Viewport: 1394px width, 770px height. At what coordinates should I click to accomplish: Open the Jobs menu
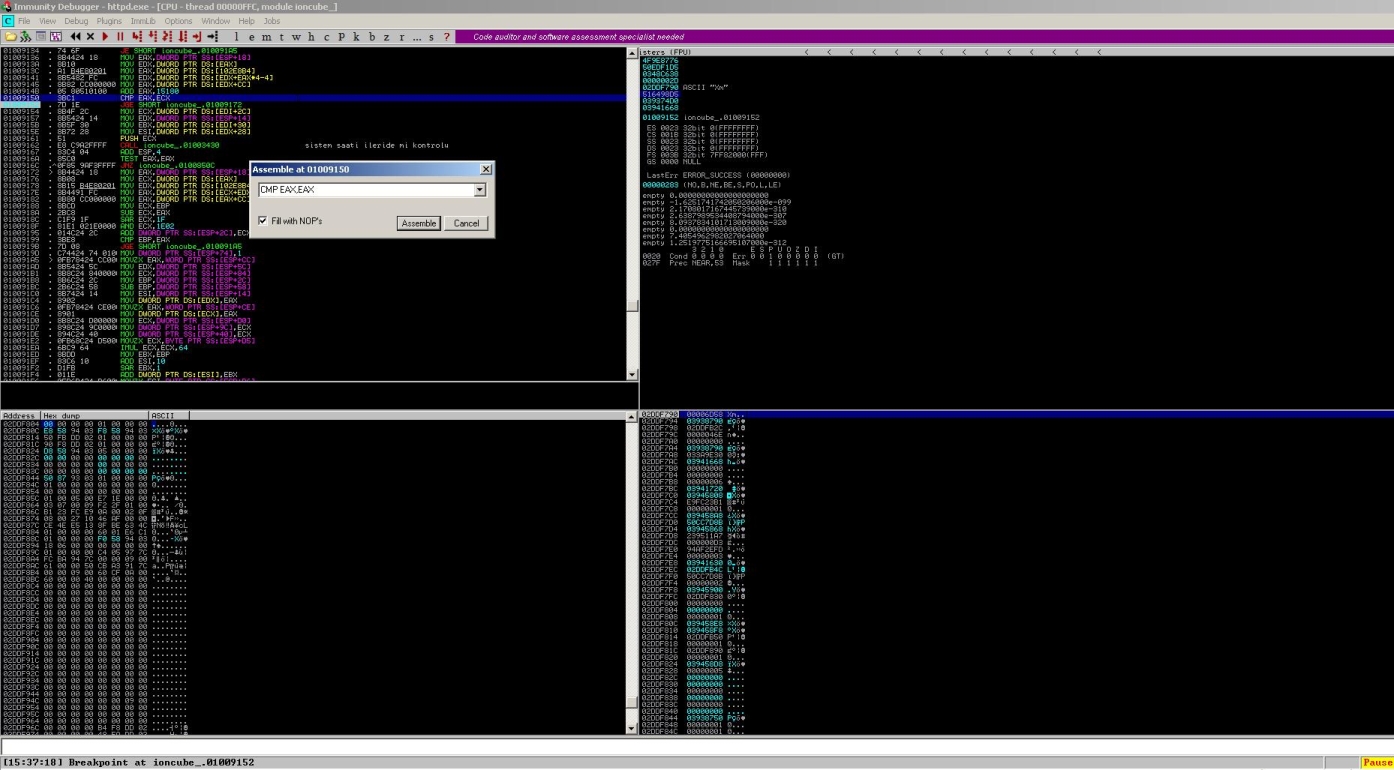(x=272, y=21)
